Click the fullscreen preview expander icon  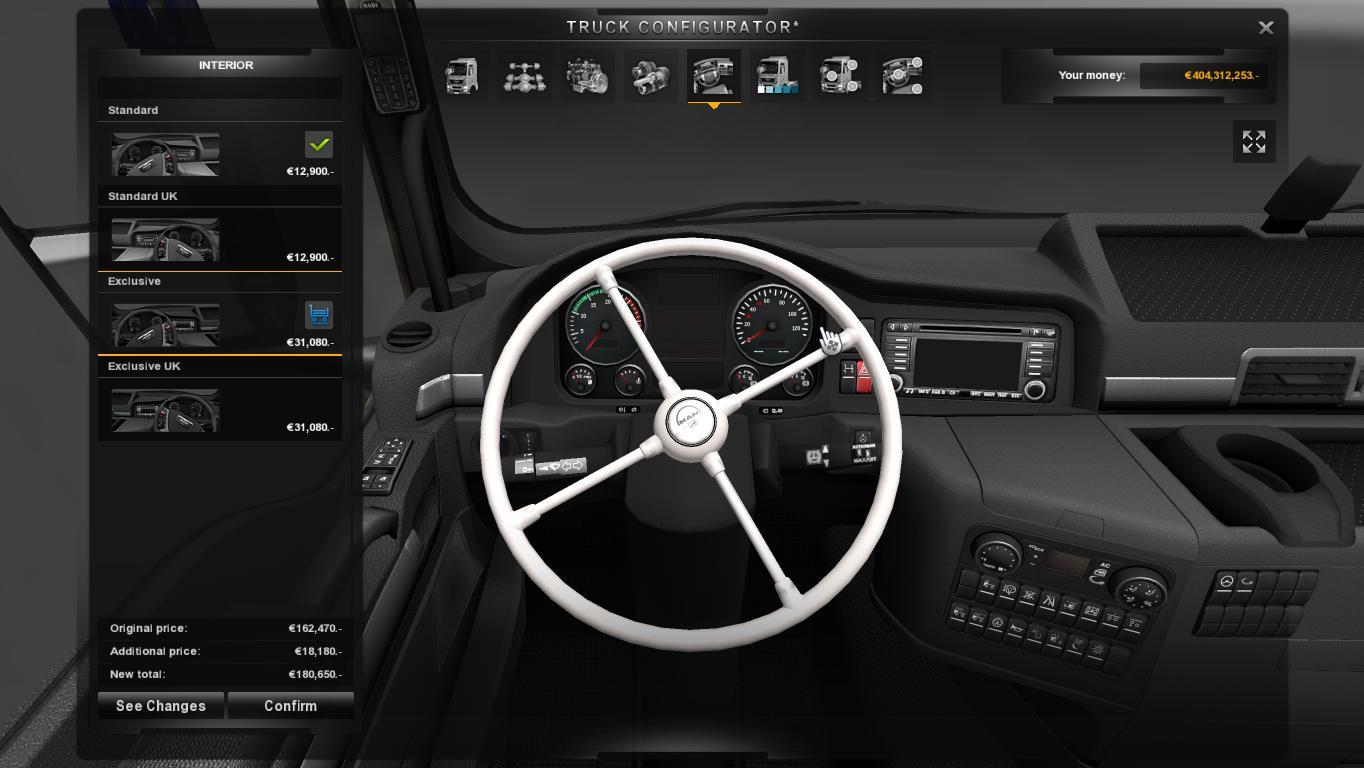(1254, 141)
